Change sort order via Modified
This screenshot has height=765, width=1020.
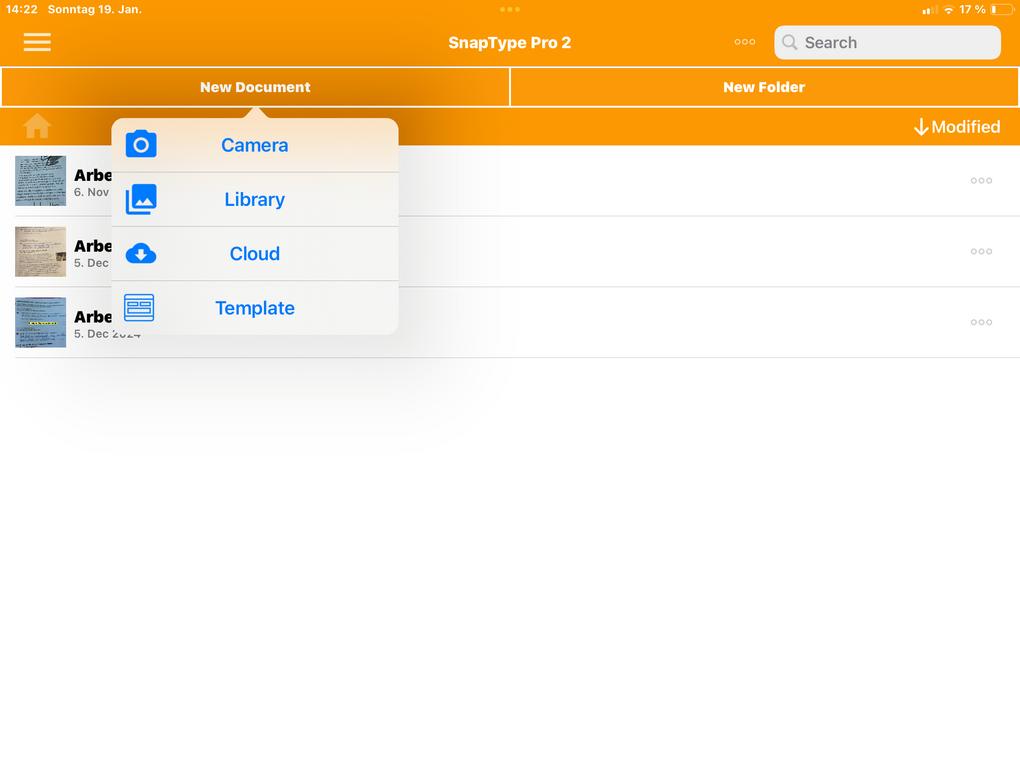tap(957, 127)
